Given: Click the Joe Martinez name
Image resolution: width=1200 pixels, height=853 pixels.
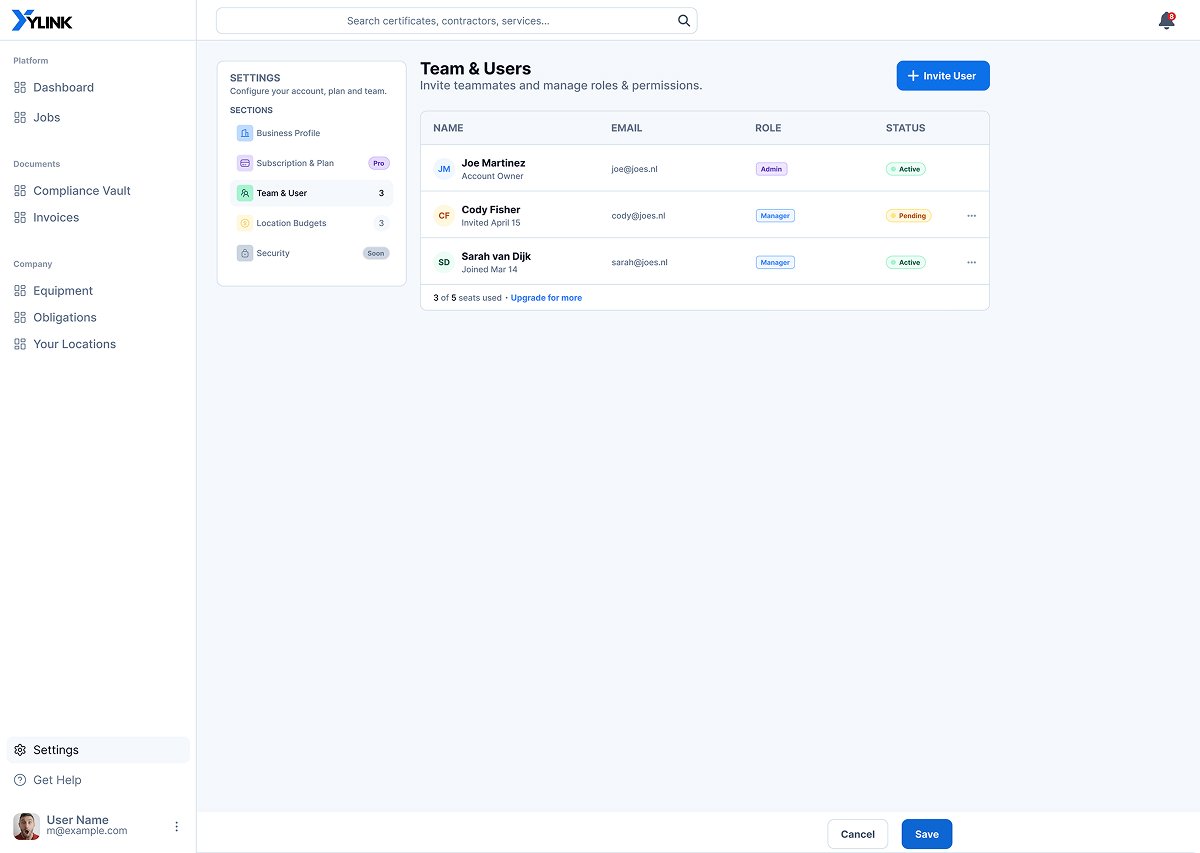Looking at the screenshot, I should 493,163.
